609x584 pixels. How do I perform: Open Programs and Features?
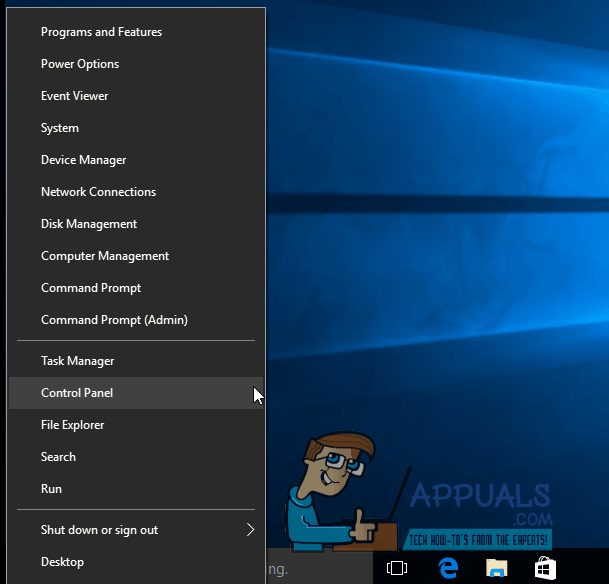point(136,32)
